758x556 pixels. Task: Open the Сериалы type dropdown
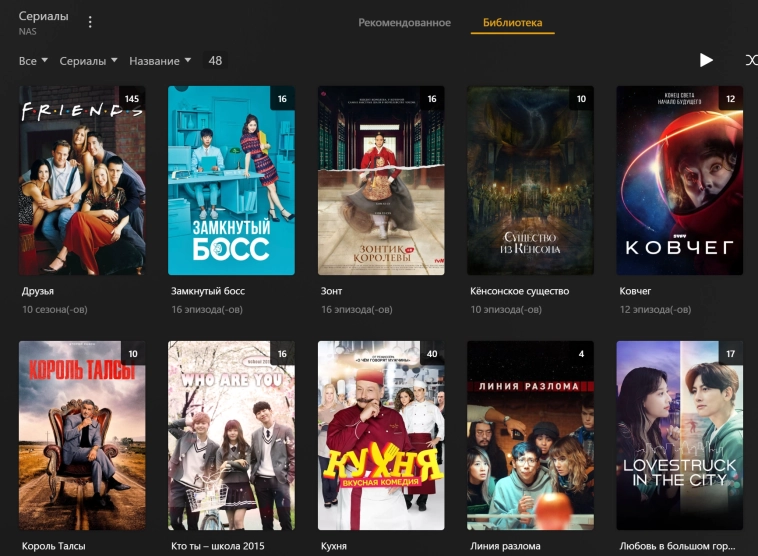pyautogui.click(x=88, y=61)
